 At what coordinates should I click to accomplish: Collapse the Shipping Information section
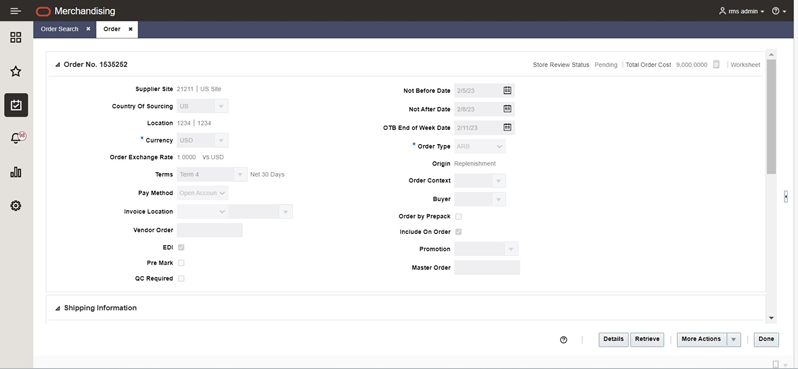pos(58,308)
